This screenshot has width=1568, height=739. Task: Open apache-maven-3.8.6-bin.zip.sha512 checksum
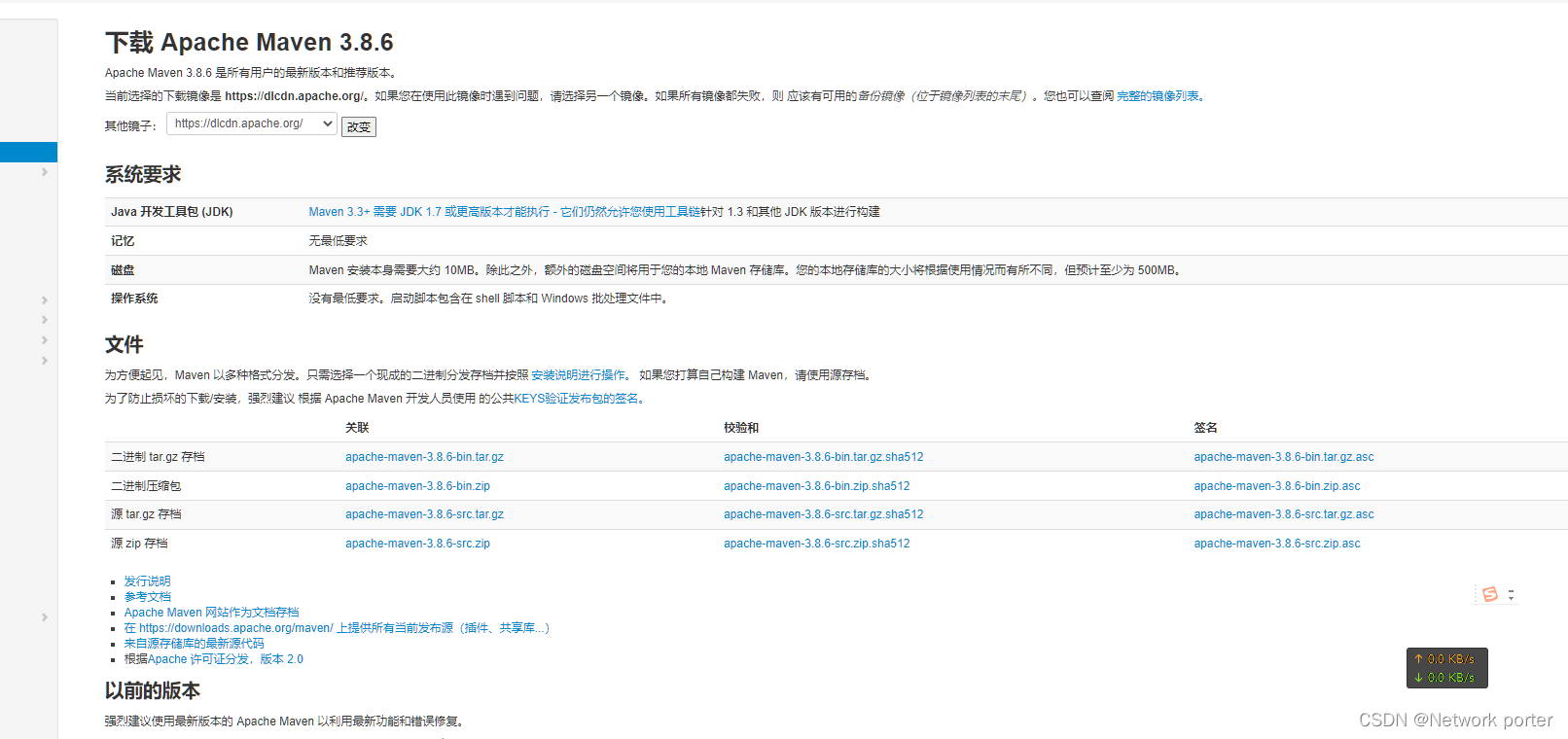click(x=816, y=486)
